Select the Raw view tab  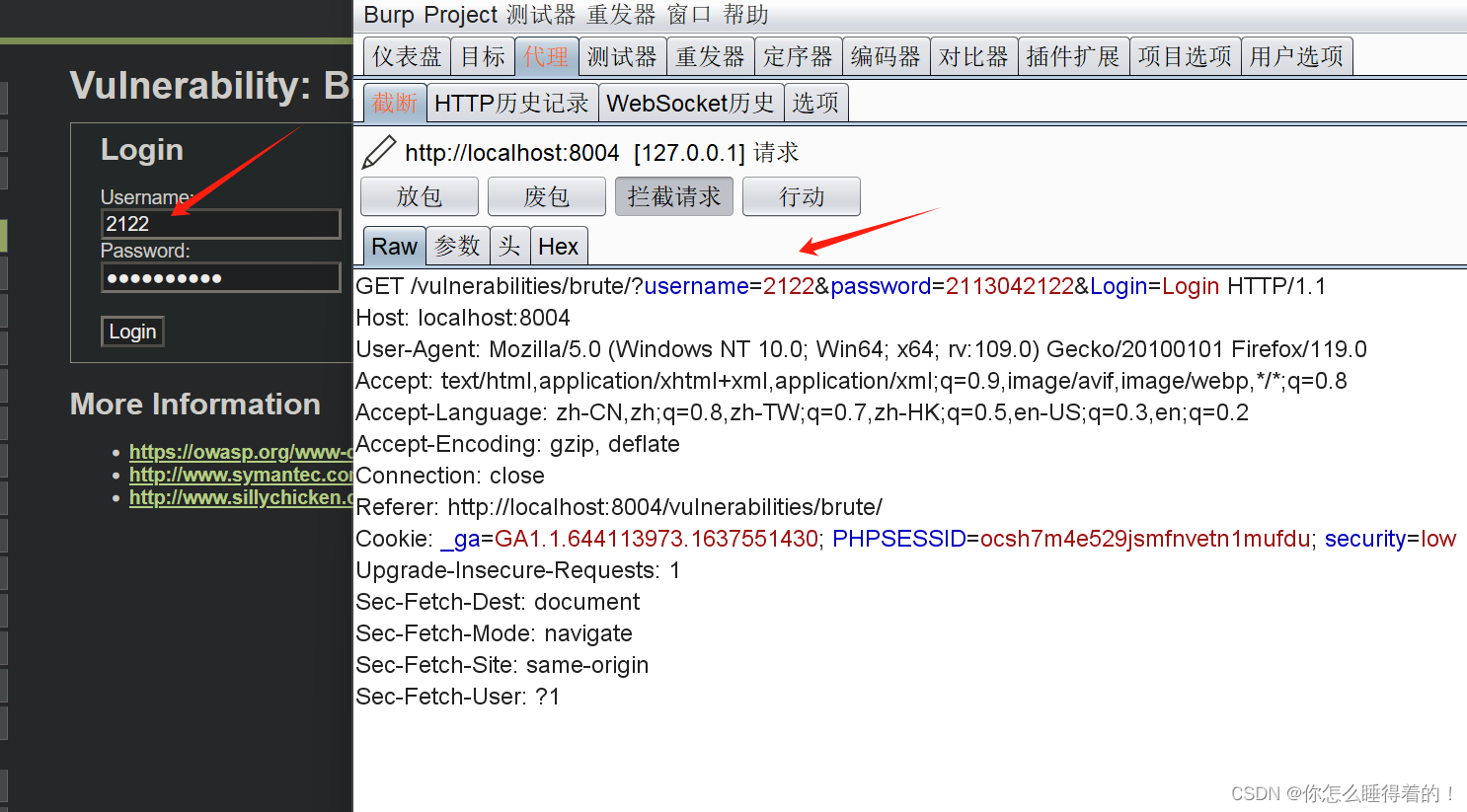[395, 247]
